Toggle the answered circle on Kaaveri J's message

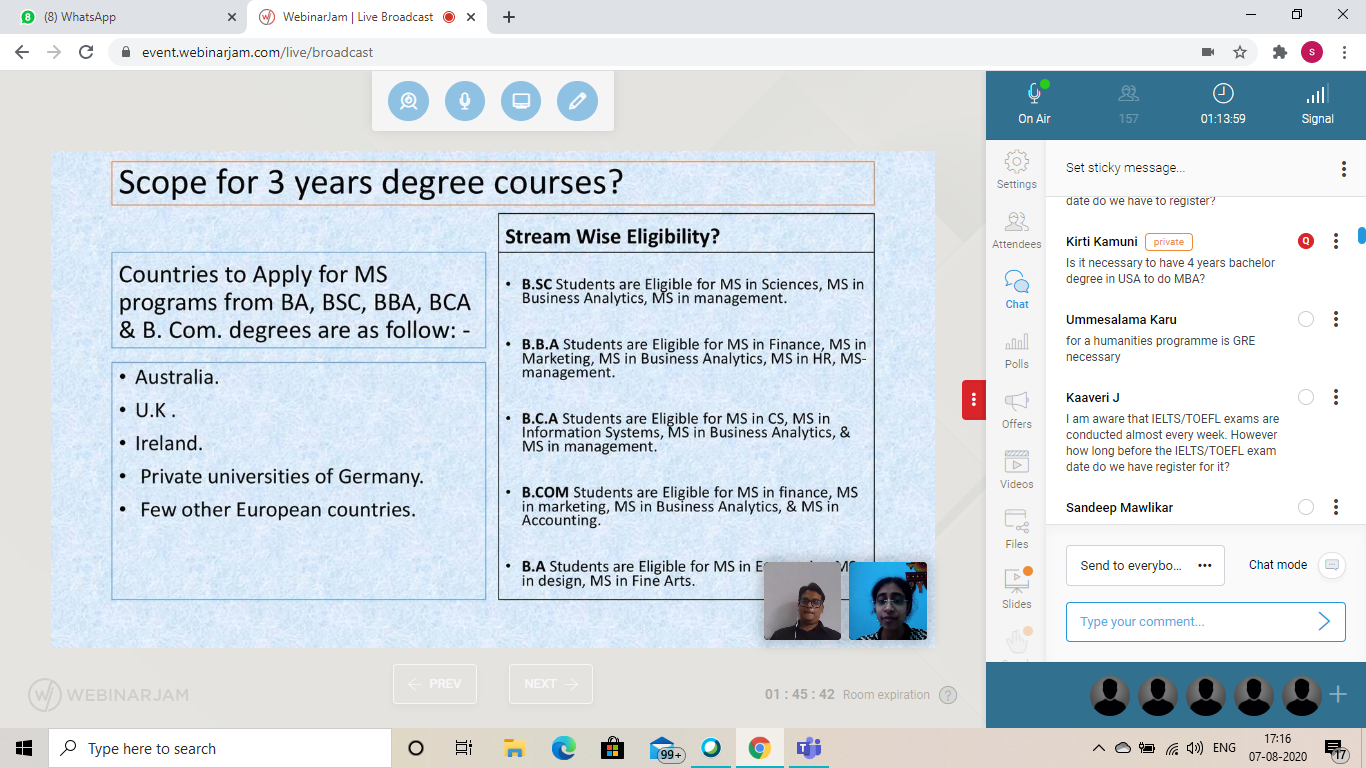coord(1306,397)
